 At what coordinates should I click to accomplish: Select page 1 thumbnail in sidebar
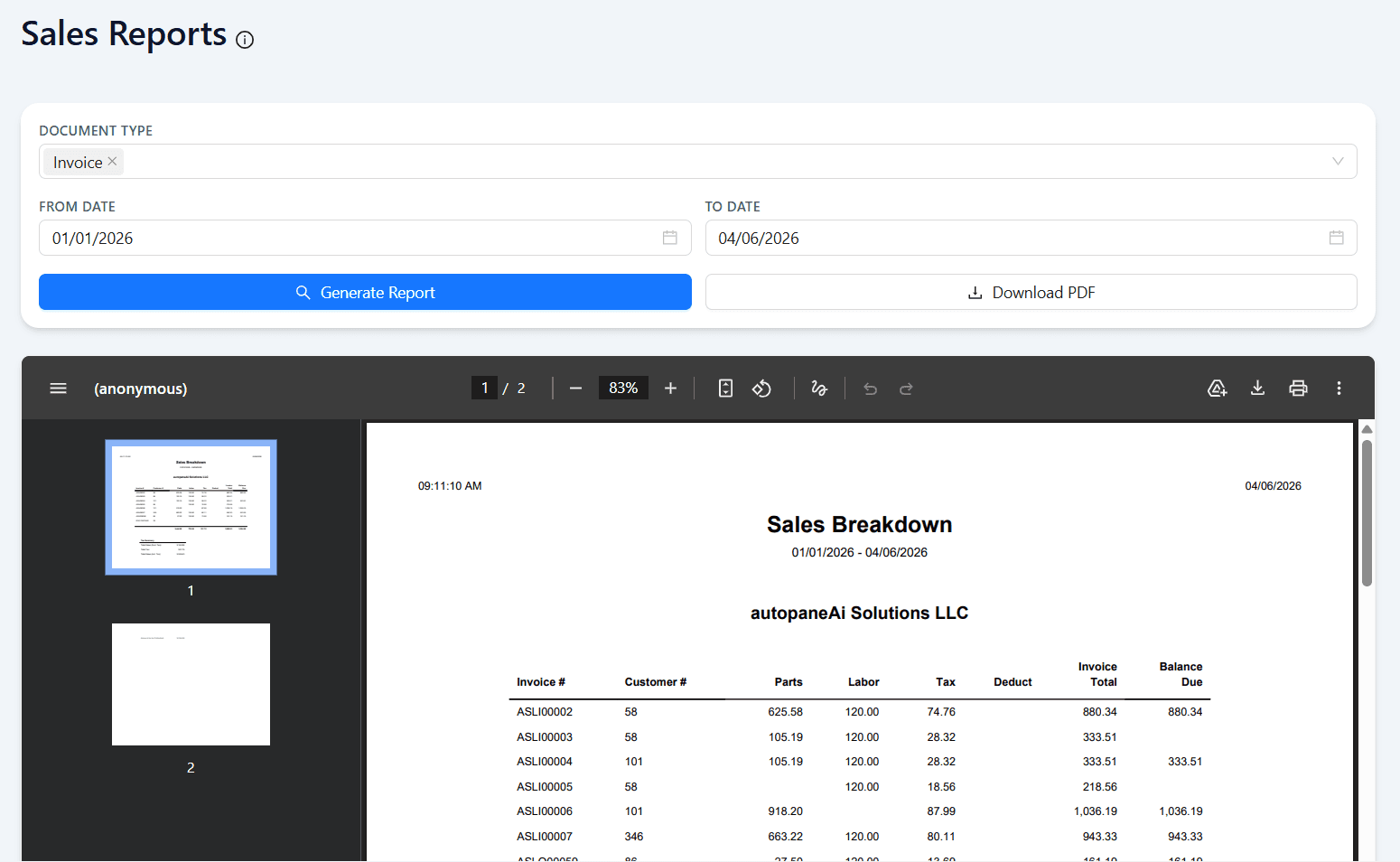click(x=191, y=507)
